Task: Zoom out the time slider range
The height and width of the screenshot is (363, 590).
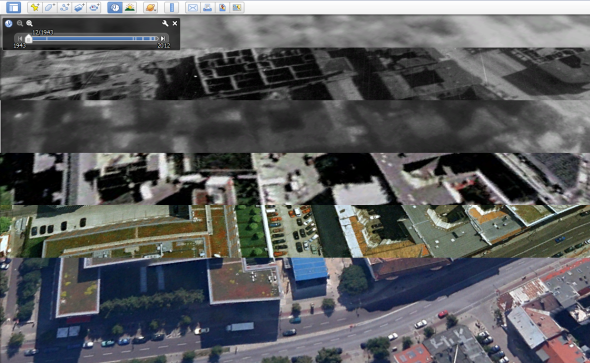Action: coord(20,23)
